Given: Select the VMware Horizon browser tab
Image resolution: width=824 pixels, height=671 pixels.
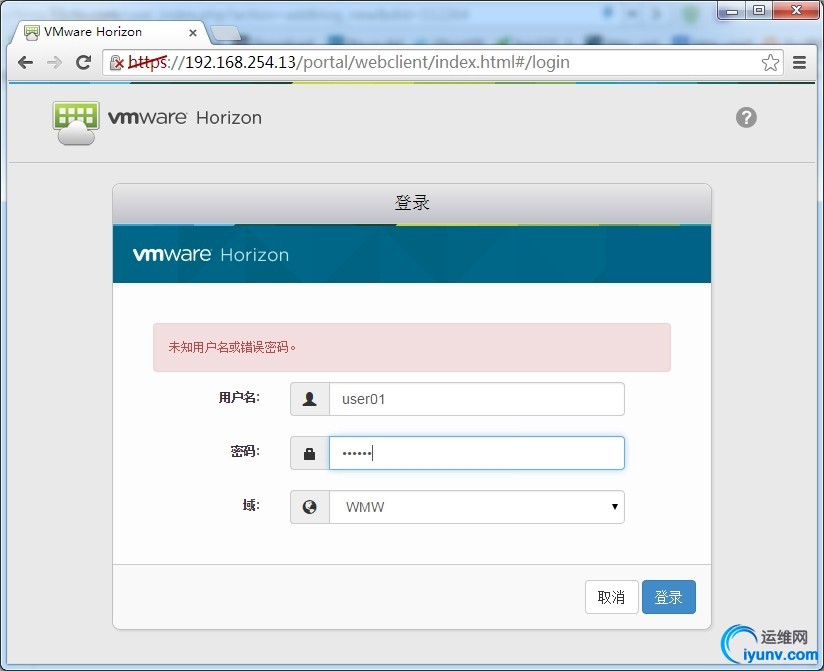Looking at the screenshot, I should (109, 33).
